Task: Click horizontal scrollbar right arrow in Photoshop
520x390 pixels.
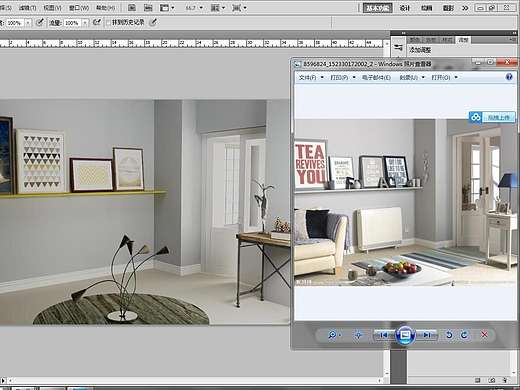Action: click(x=380, y=380)
